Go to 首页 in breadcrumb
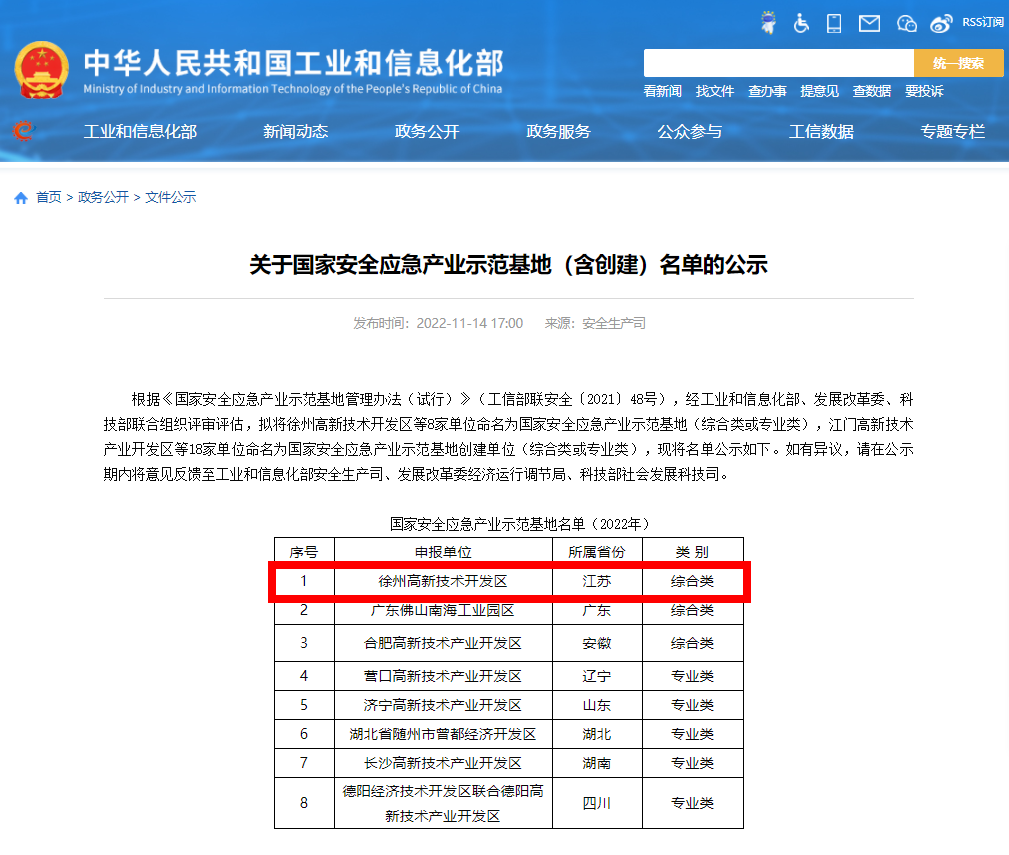Viewport: 1009px width, 855px height. pyautogui.click(x=49, y=198)
